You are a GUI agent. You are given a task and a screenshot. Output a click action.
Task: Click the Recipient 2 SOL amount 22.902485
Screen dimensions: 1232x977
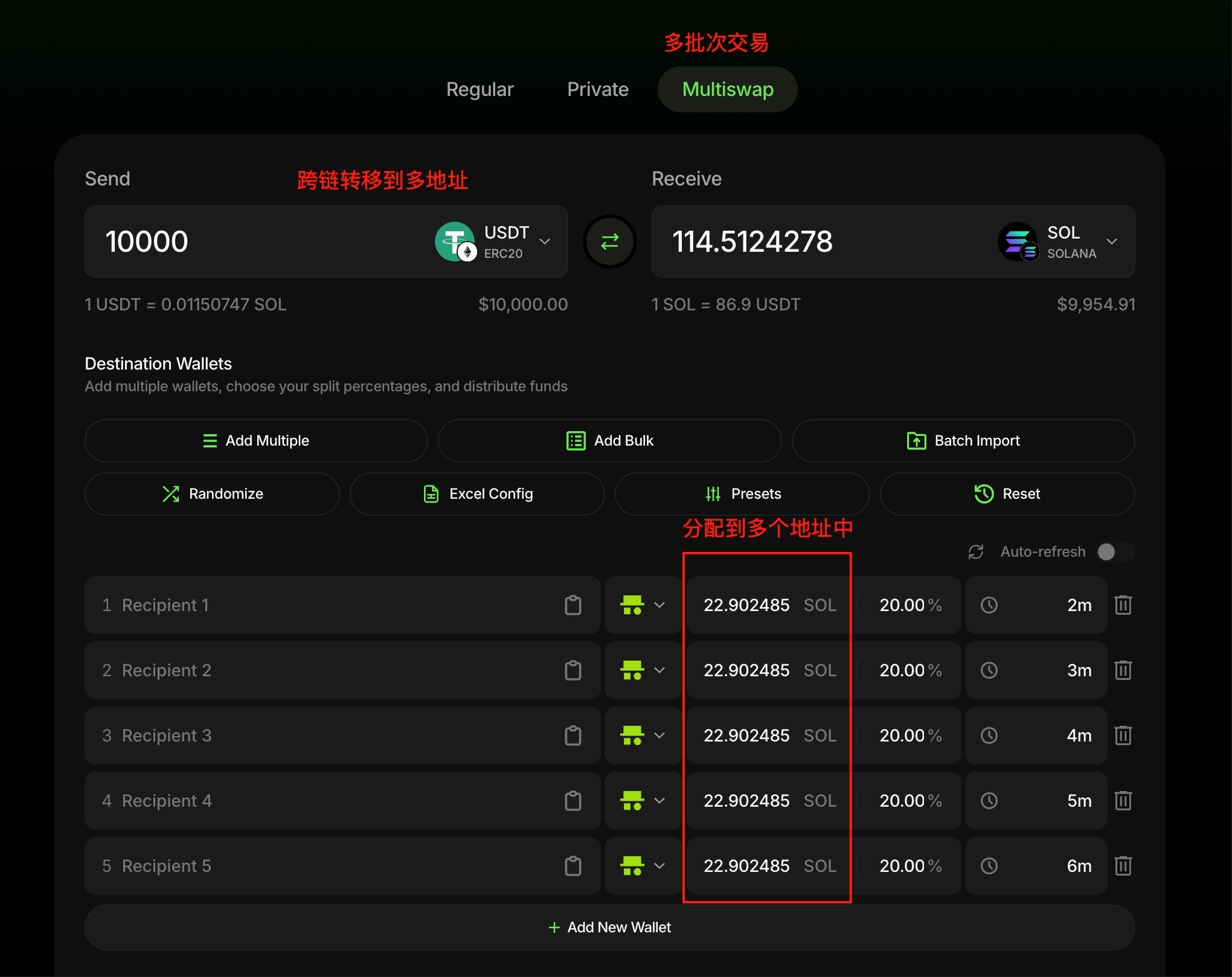coord(746,670)
